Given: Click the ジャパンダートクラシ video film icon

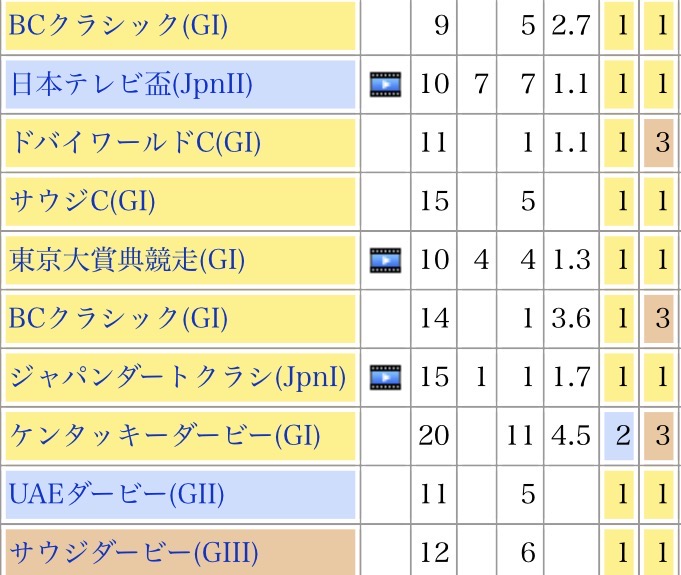Looking at the screenshot, I should 386,377.
